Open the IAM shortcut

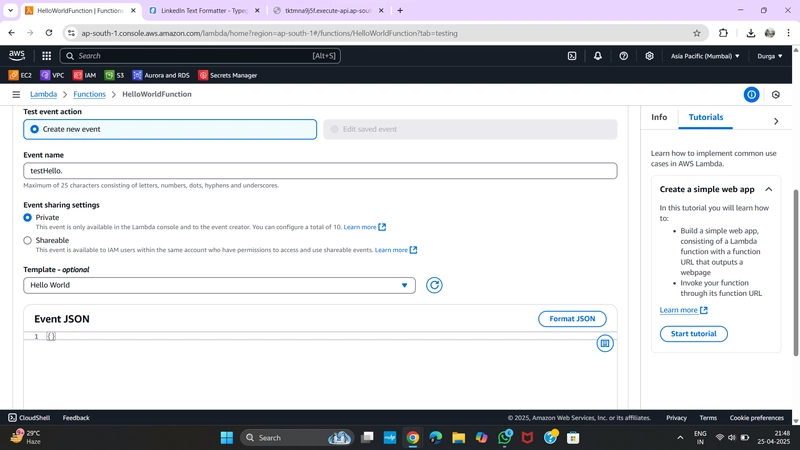84,75
